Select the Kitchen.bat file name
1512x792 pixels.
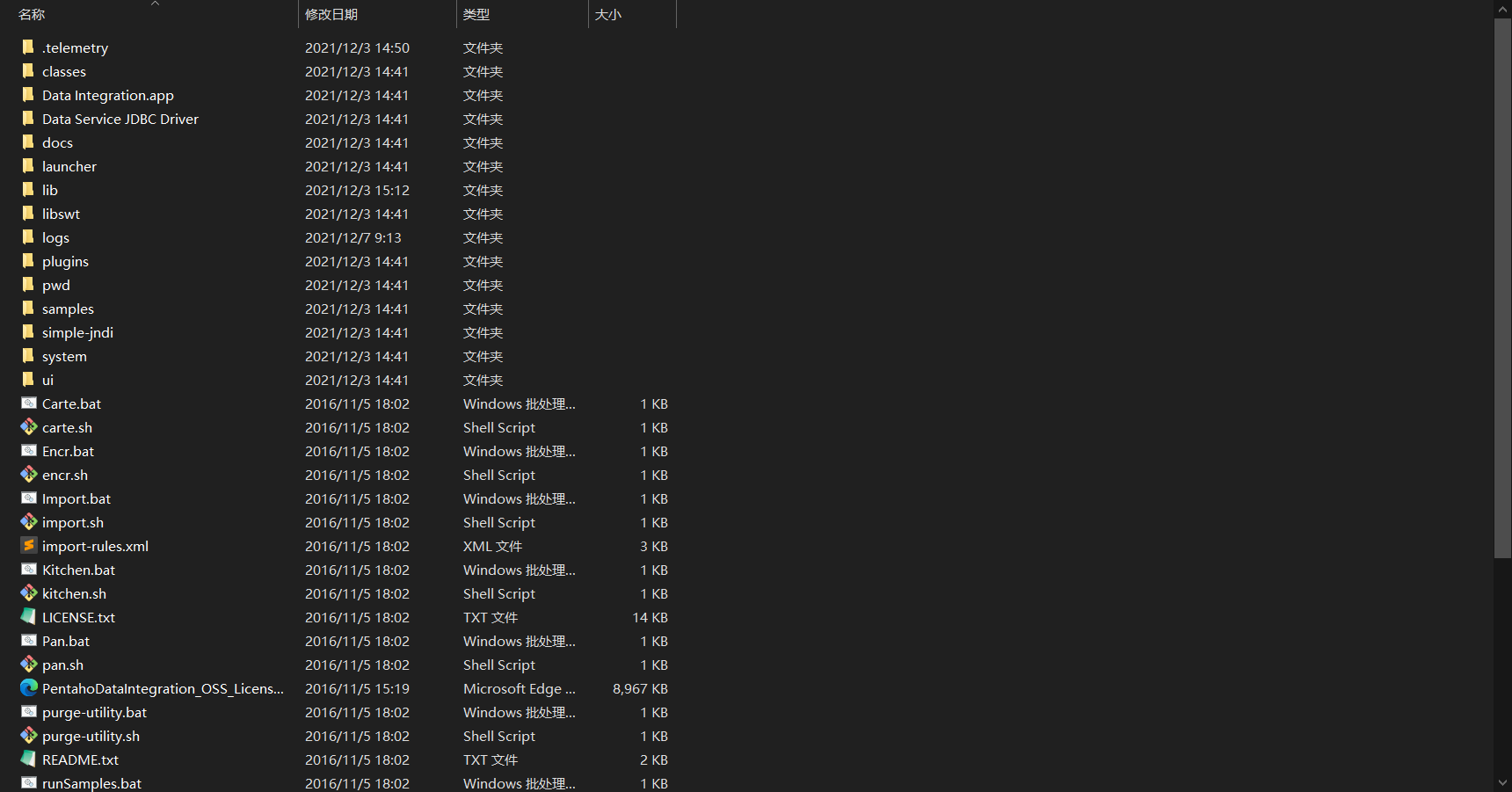point(78,570)
